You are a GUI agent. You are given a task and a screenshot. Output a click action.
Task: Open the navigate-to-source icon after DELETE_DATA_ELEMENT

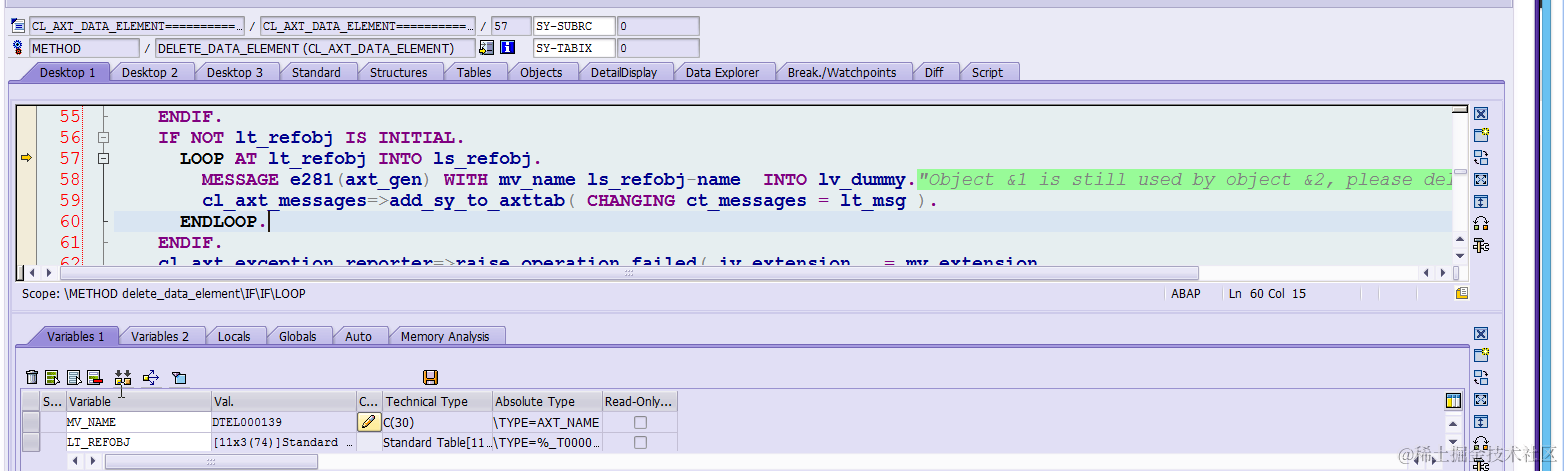(x=486, y=48)
